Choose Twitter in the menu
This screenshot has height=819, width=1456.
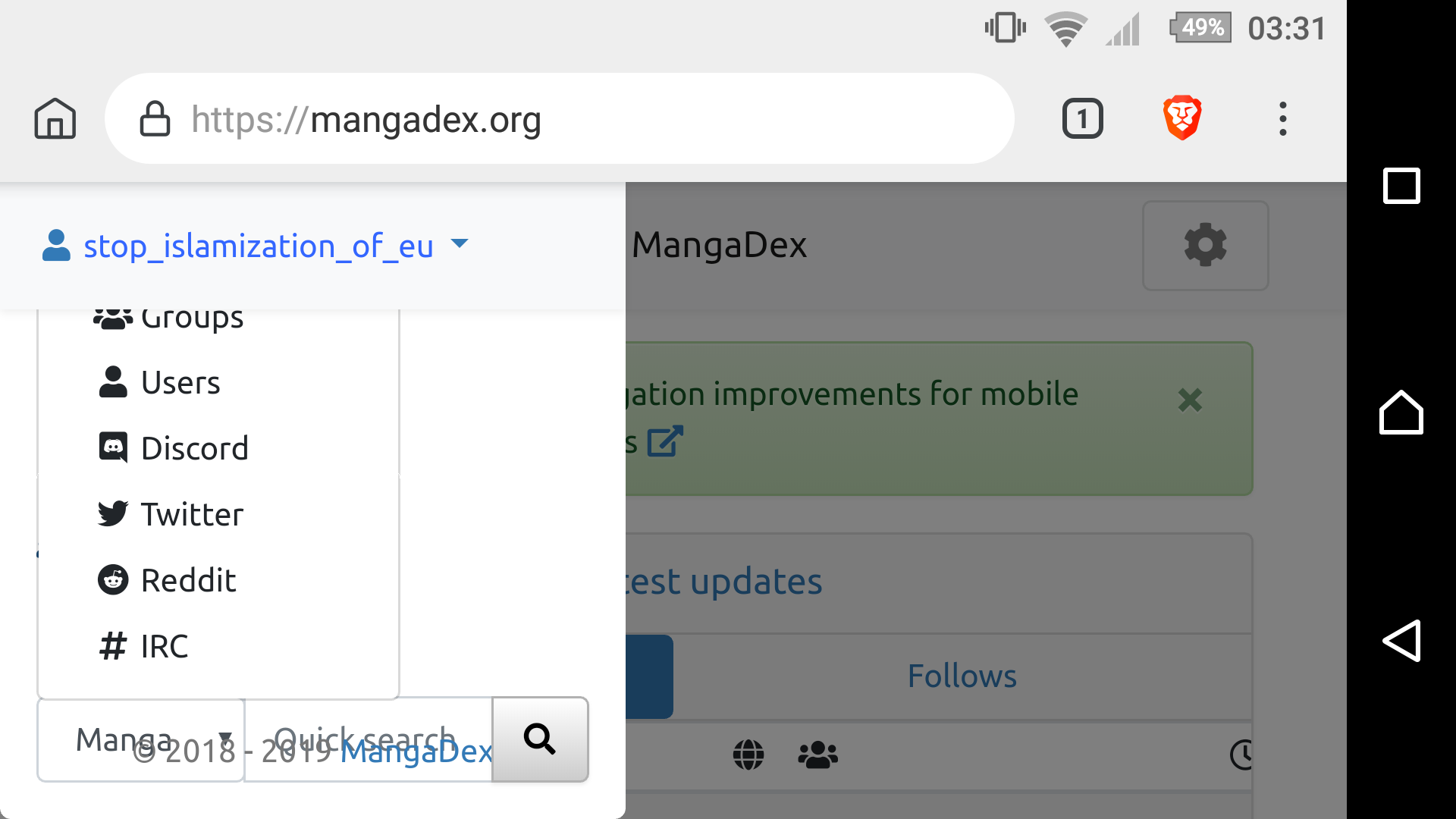click(192, 515)
